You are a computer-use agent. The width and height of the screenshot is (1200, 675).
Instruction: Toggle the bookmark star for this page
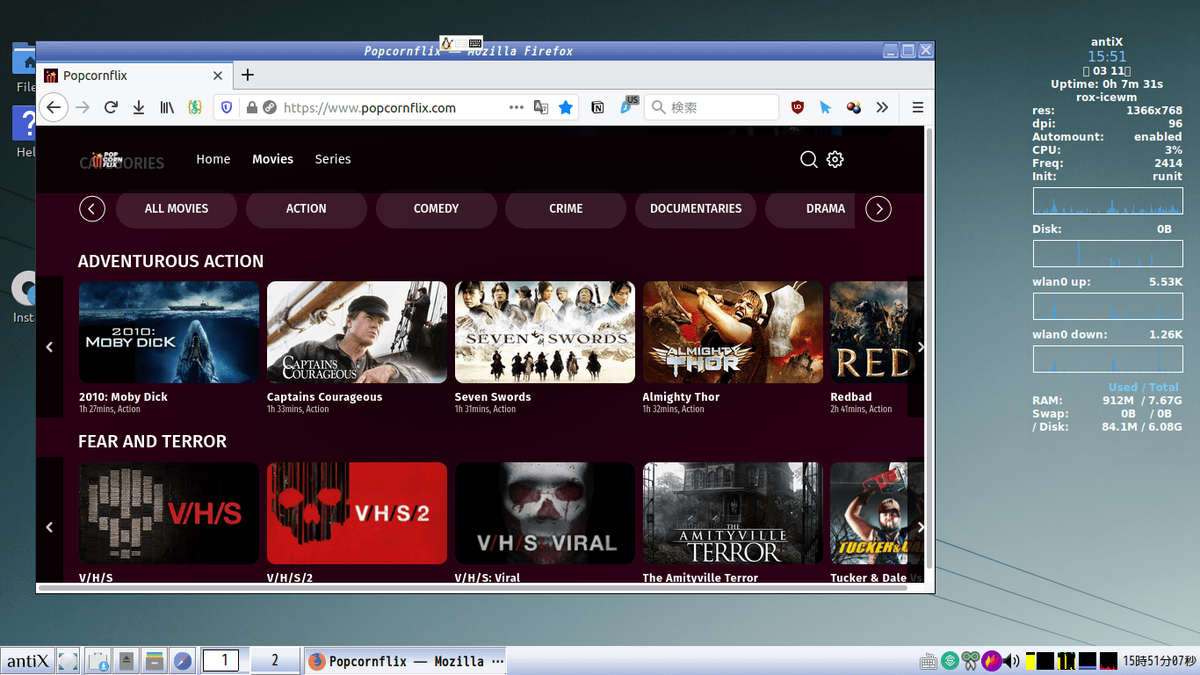click(566, 107)
